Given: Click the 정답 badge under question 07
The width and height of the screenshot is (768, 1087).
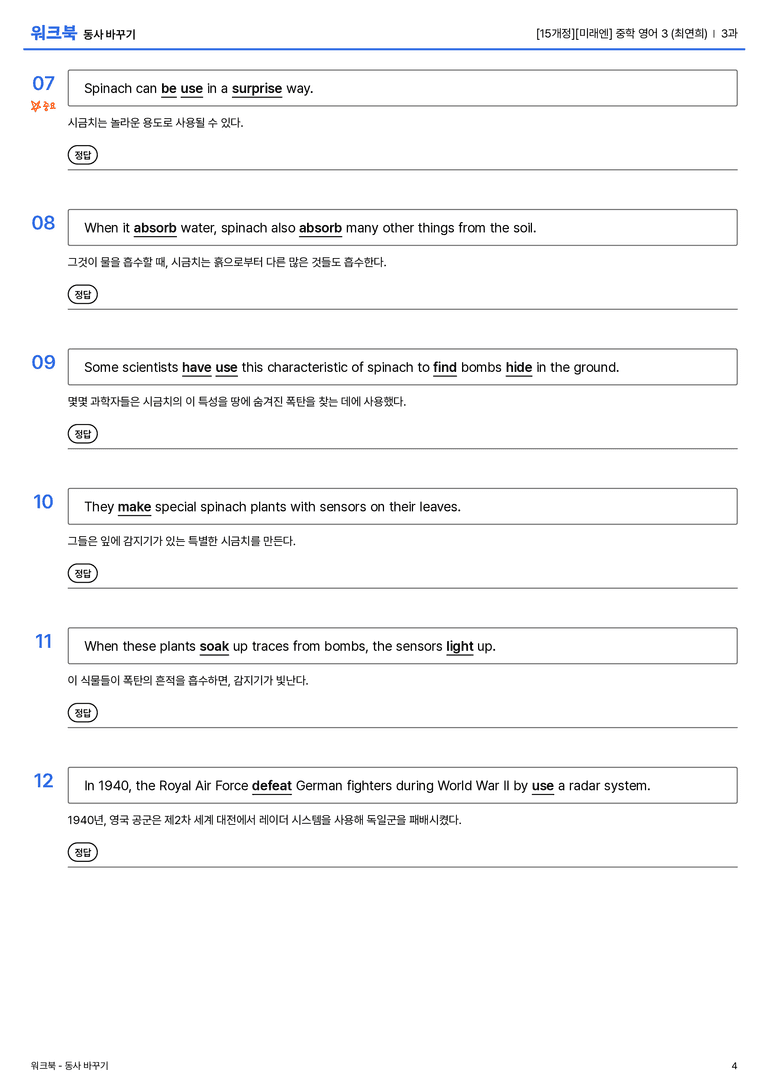Looking at the screenshot, I should click(82, 155).
